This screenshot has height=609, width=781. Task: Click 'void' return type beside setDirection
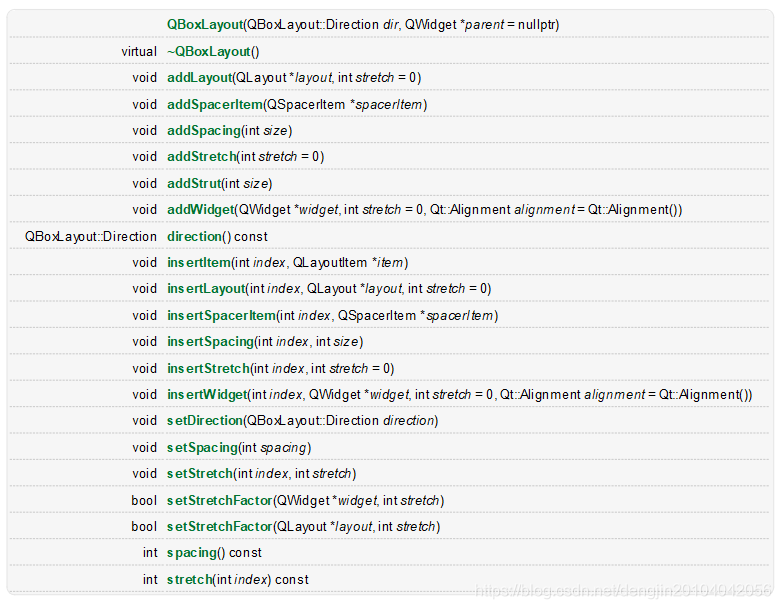tap(144, 420)
